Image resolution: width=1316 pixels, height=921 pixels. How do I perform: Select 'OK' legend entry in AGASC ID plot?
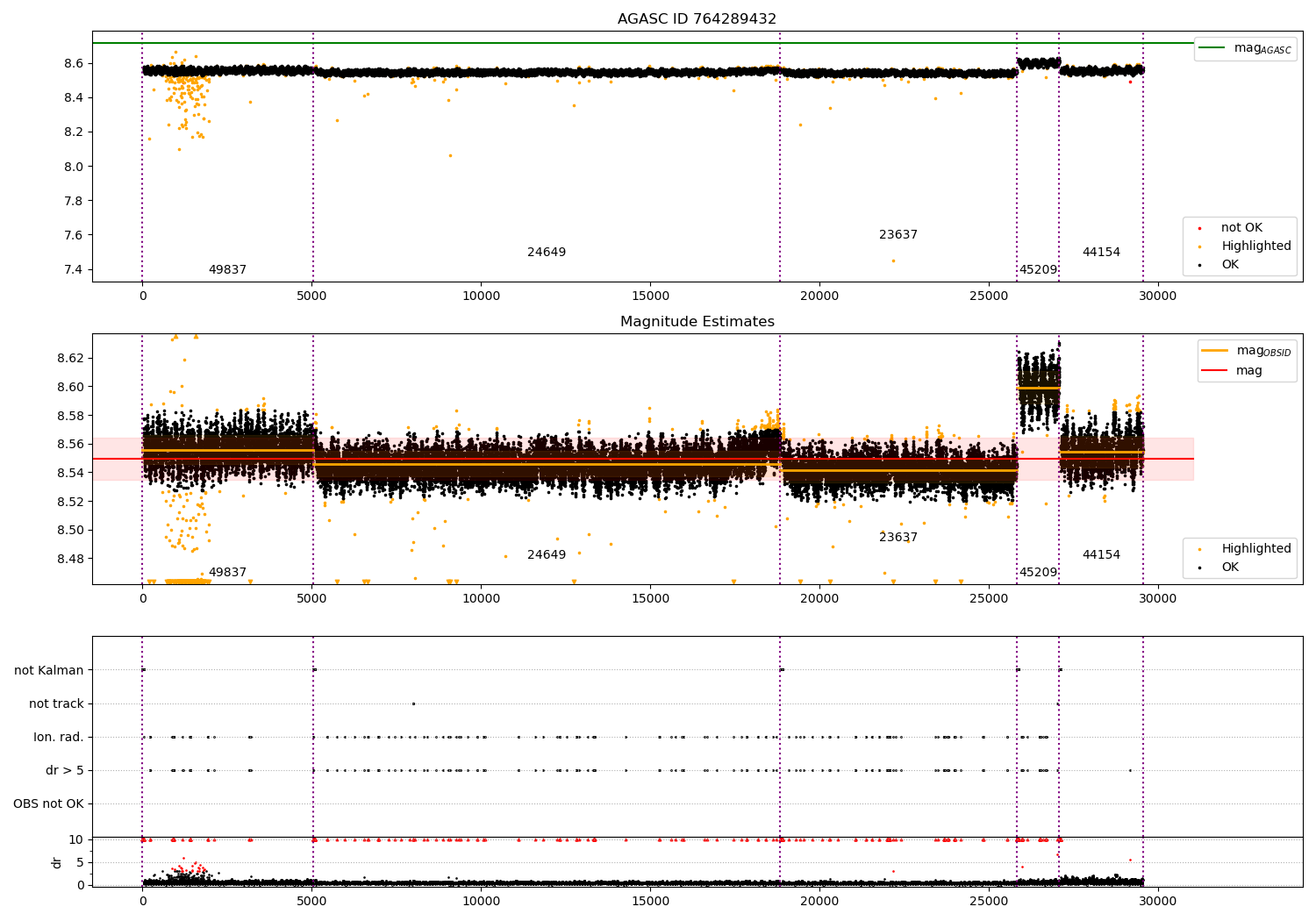pyautogui.click(x=1230, y=265)
